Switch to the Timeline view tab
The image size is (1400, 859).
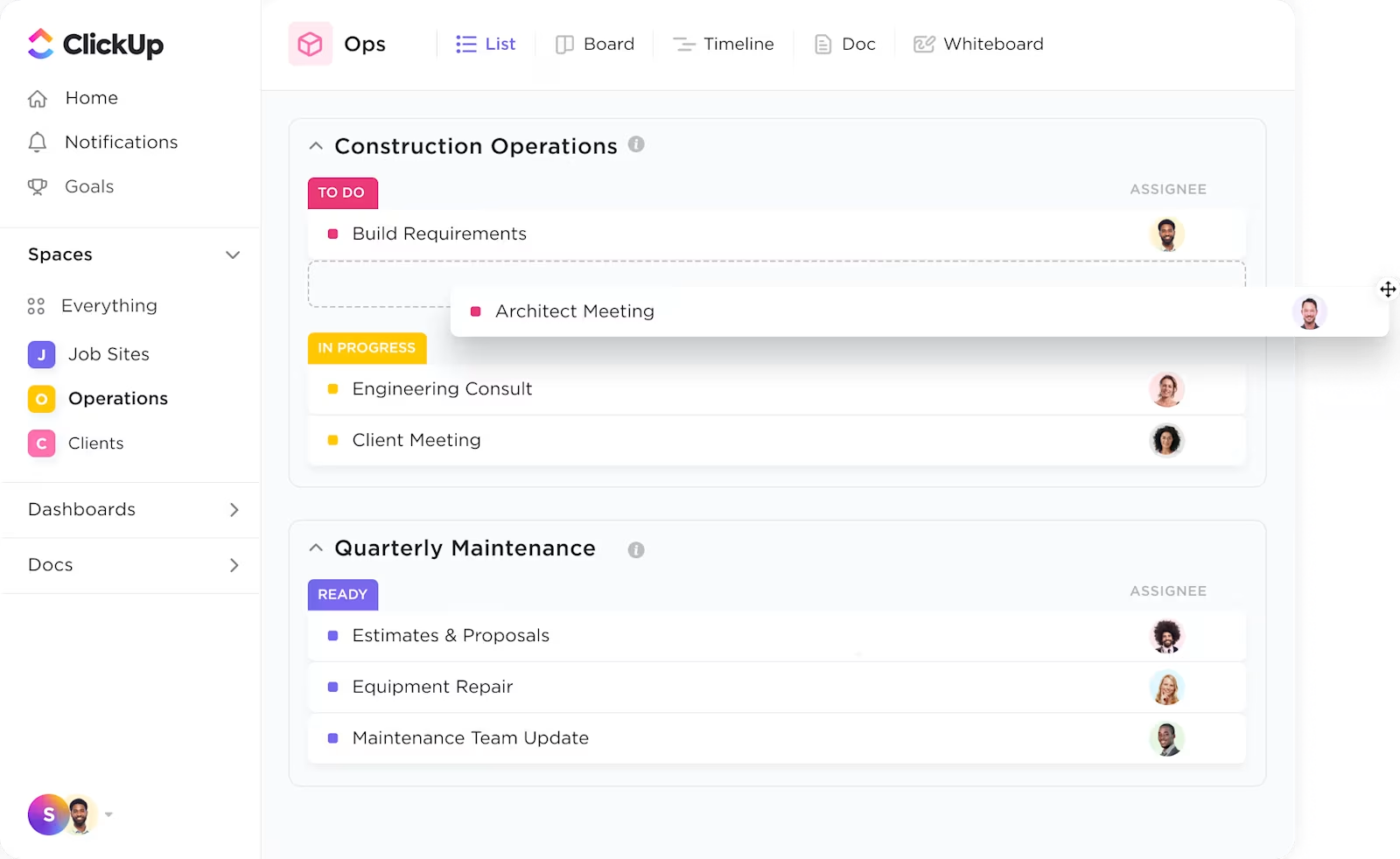point(724,44)
